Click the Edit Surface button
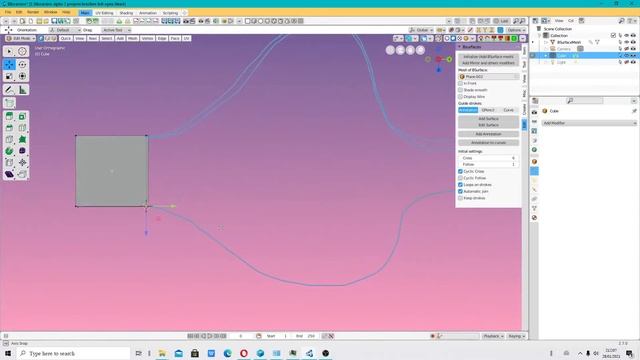This screenshot has width=640, height=360. pos(488,125)
